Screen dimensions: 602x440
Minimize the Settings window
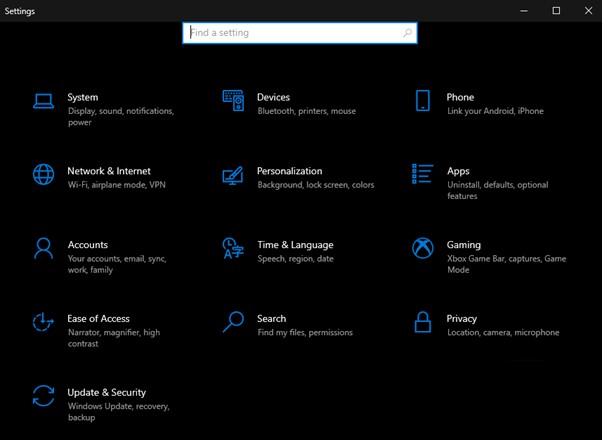click(x=524, y=11)
